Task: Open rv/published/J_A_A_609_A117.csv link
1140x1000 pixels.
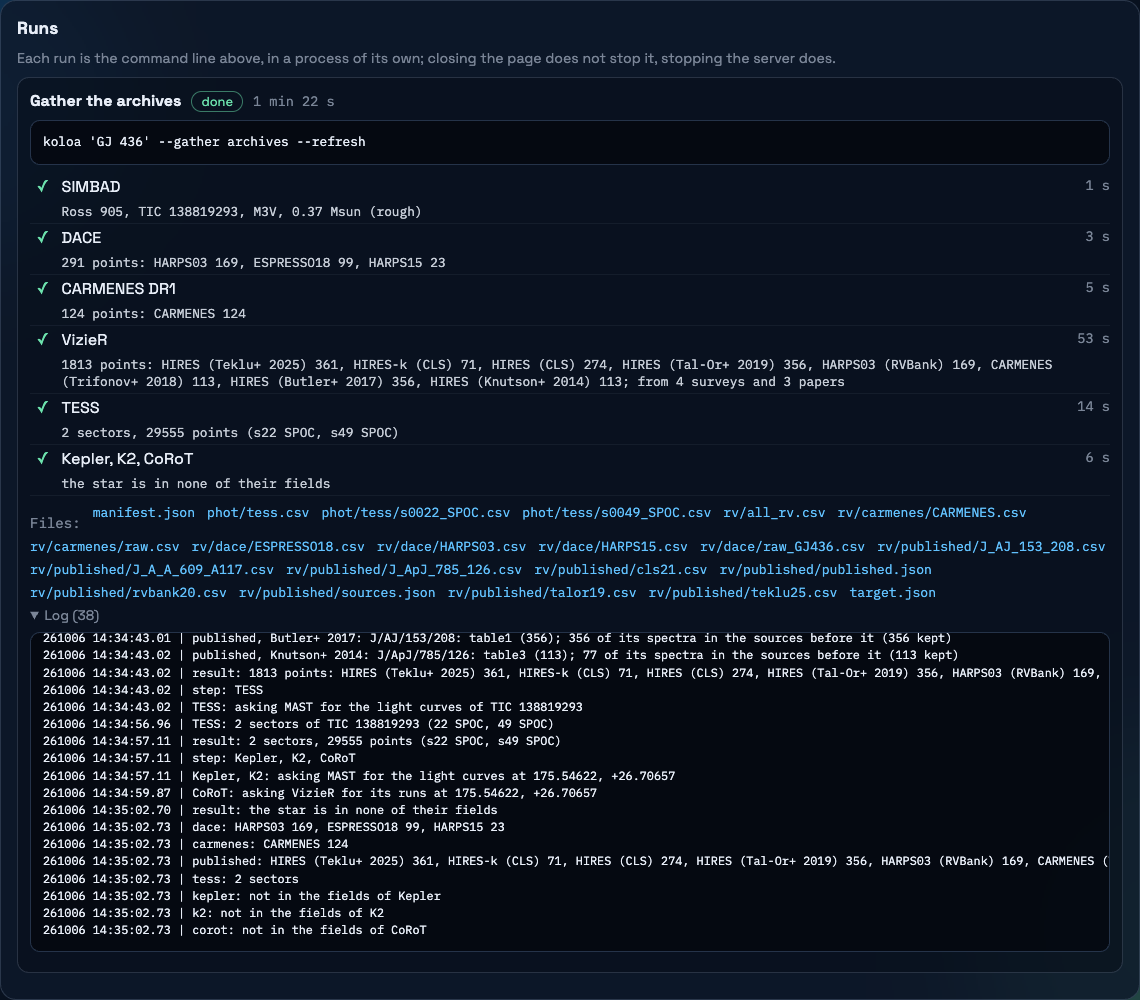Action: click(152, 569)
